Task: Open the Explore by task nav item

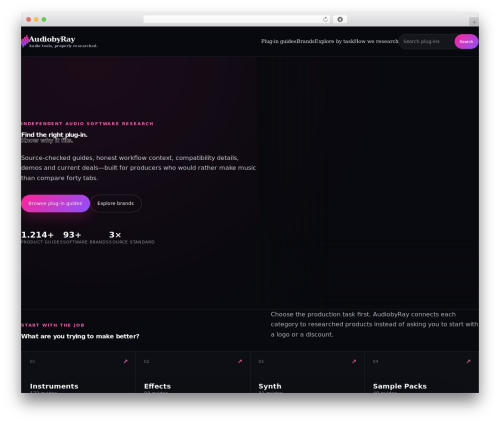Action: pyautogui.click(x=334, y=41)
